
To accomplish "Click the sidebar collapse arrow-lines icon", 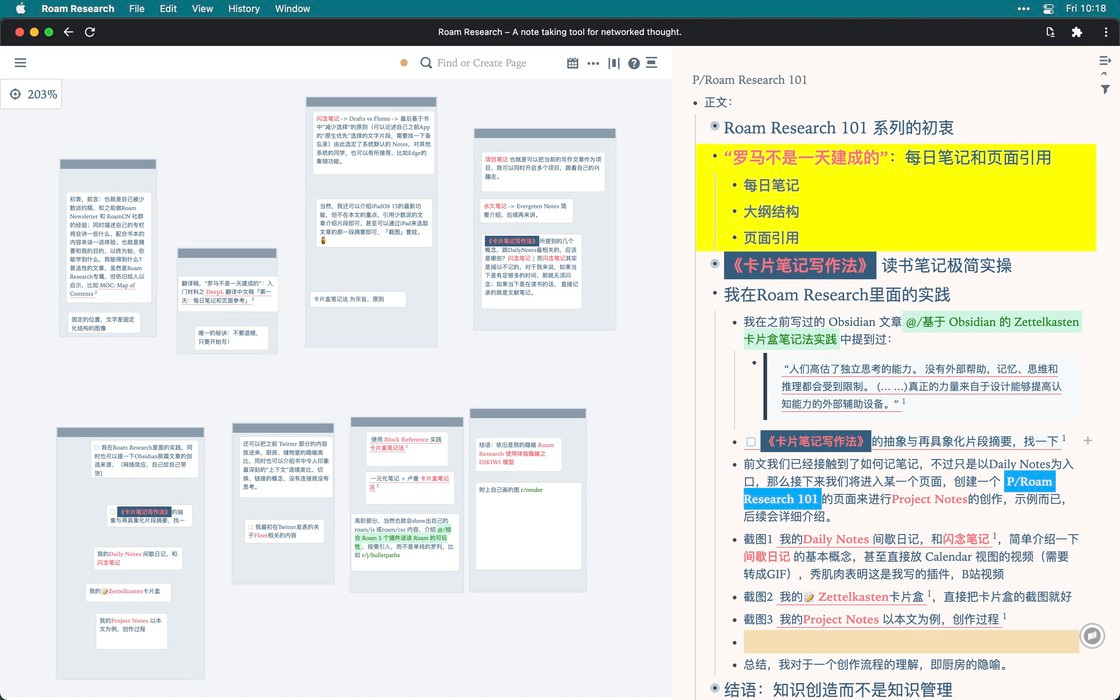I will [x=1104, y=61].
